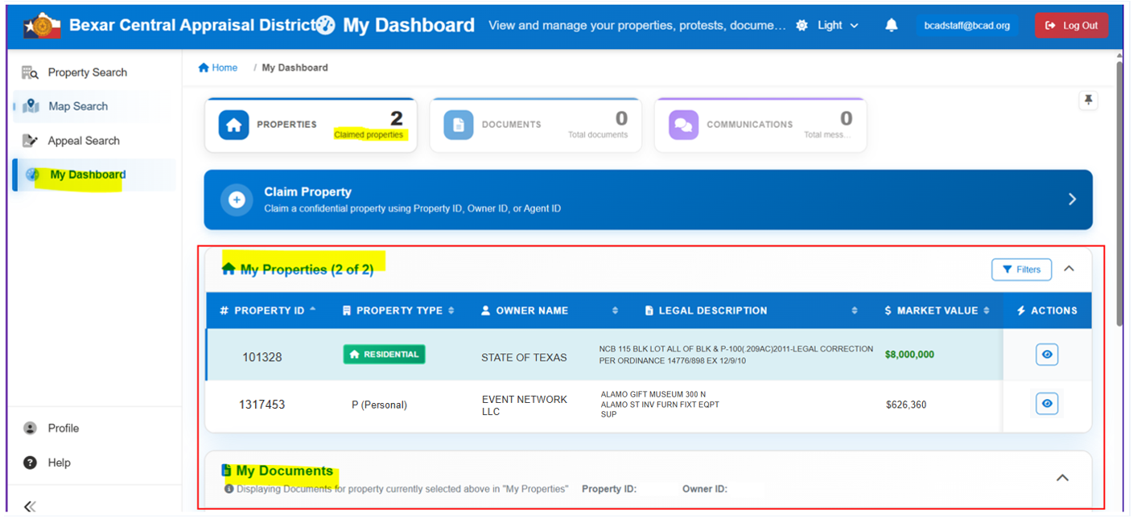Open Map Search in the sidebar
Viewport: 1133px width, 522px height.
[78, 106]
